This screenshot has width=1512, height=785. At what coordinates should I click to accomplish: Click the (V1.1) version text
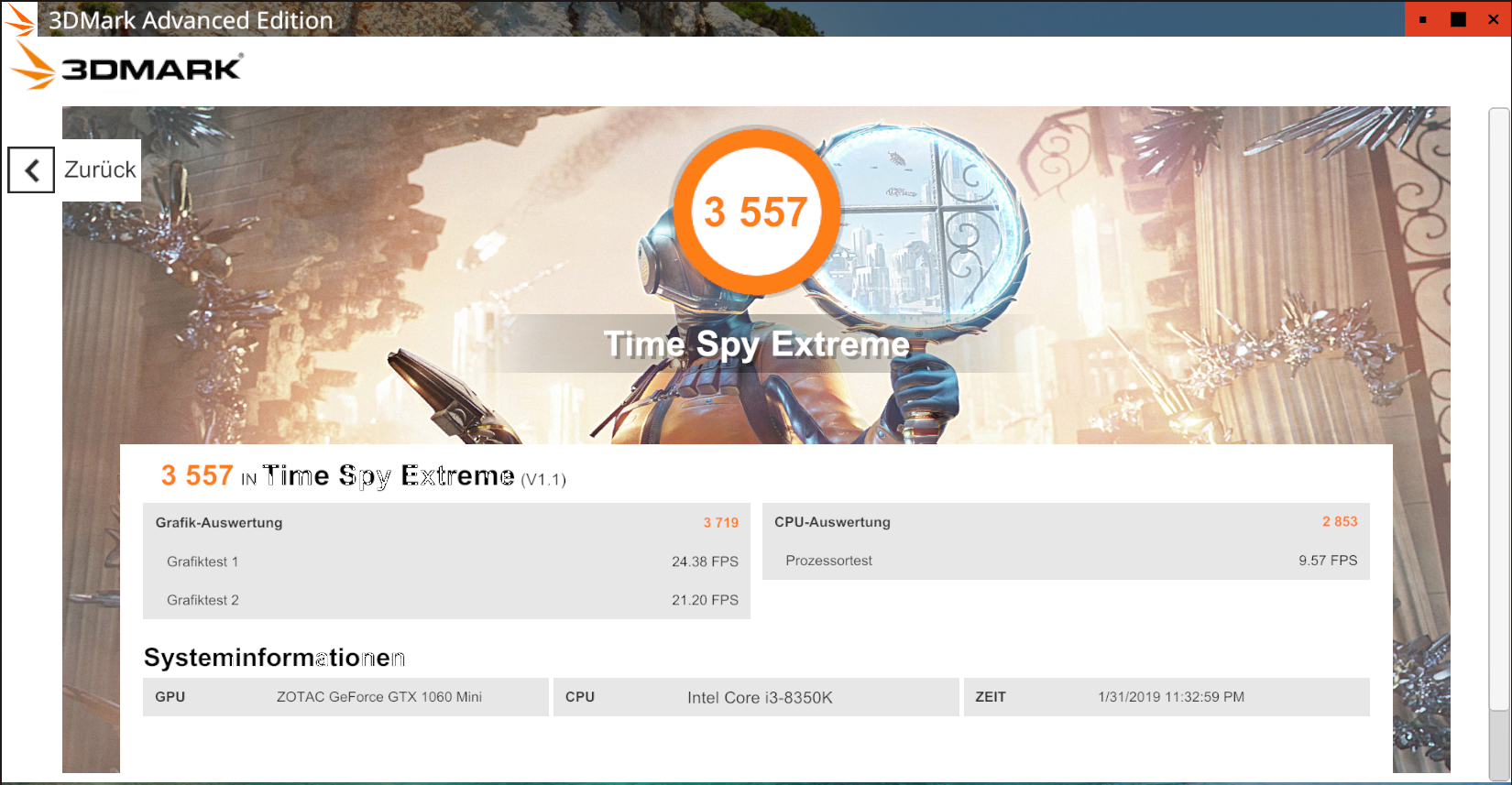543,479
